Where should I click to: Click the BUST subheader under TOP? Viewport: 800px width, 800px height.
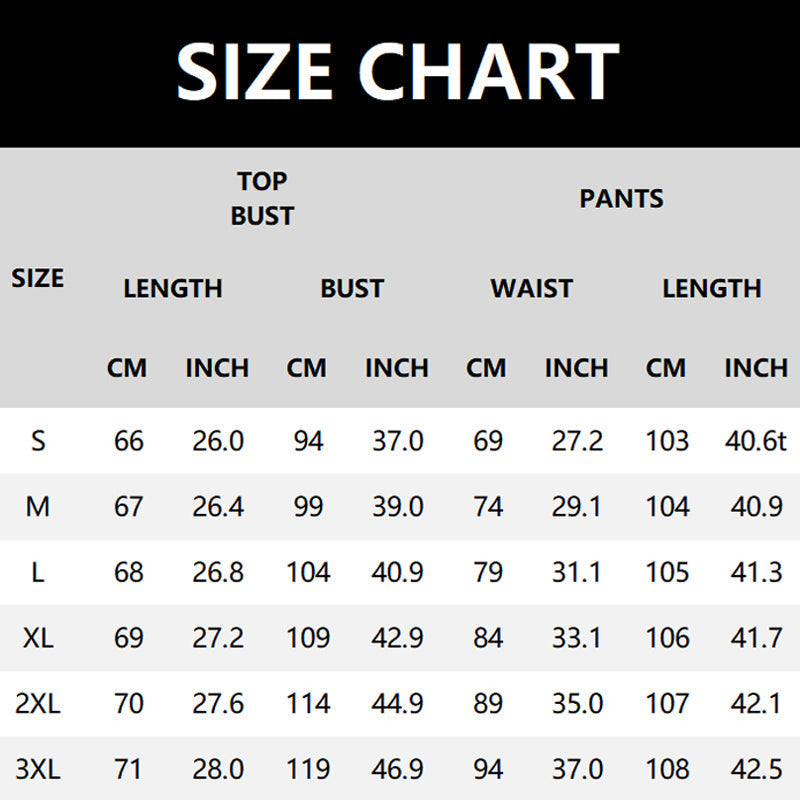[352, 288]
